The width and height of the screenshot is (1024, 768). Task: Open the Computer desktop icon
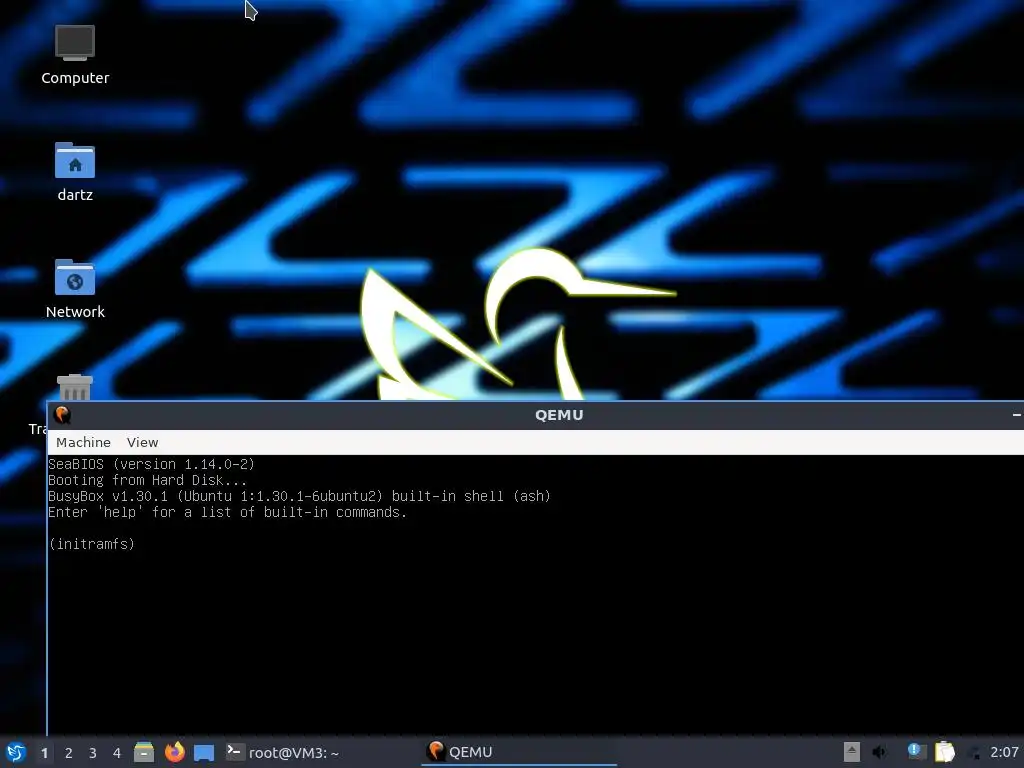click(x=75, y=55)
